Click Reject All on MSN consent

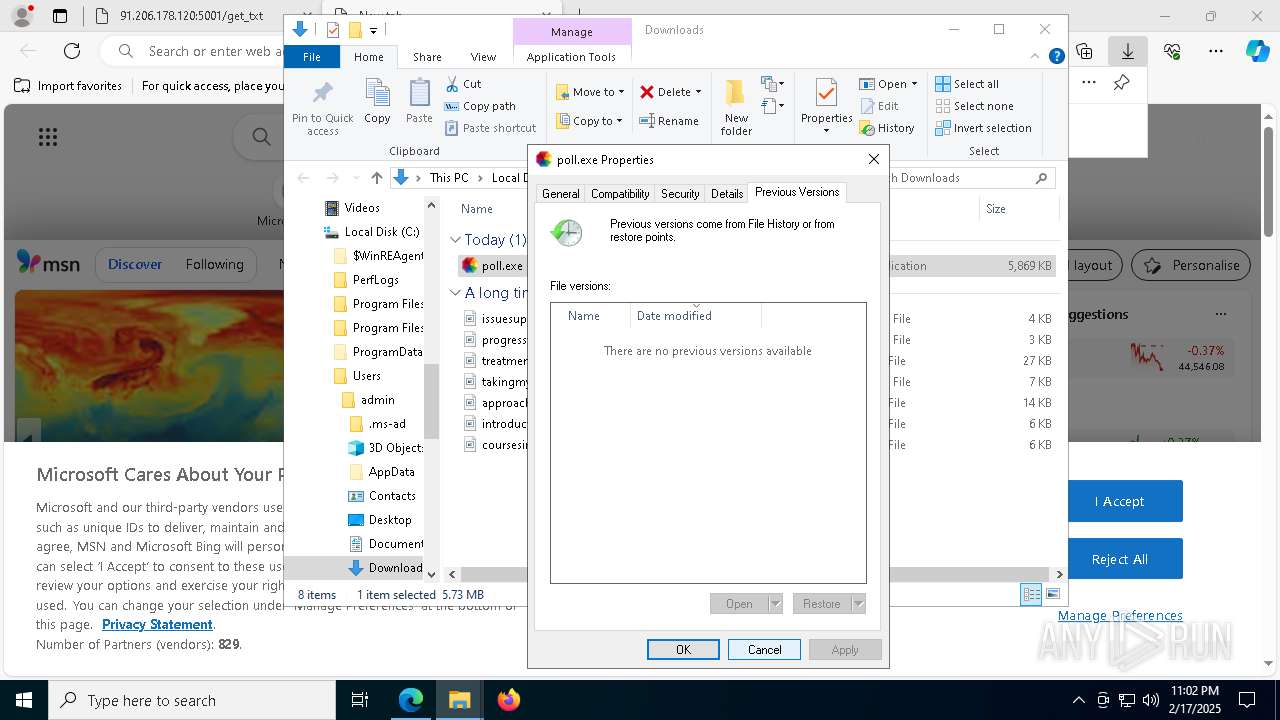click(1119, 559)
